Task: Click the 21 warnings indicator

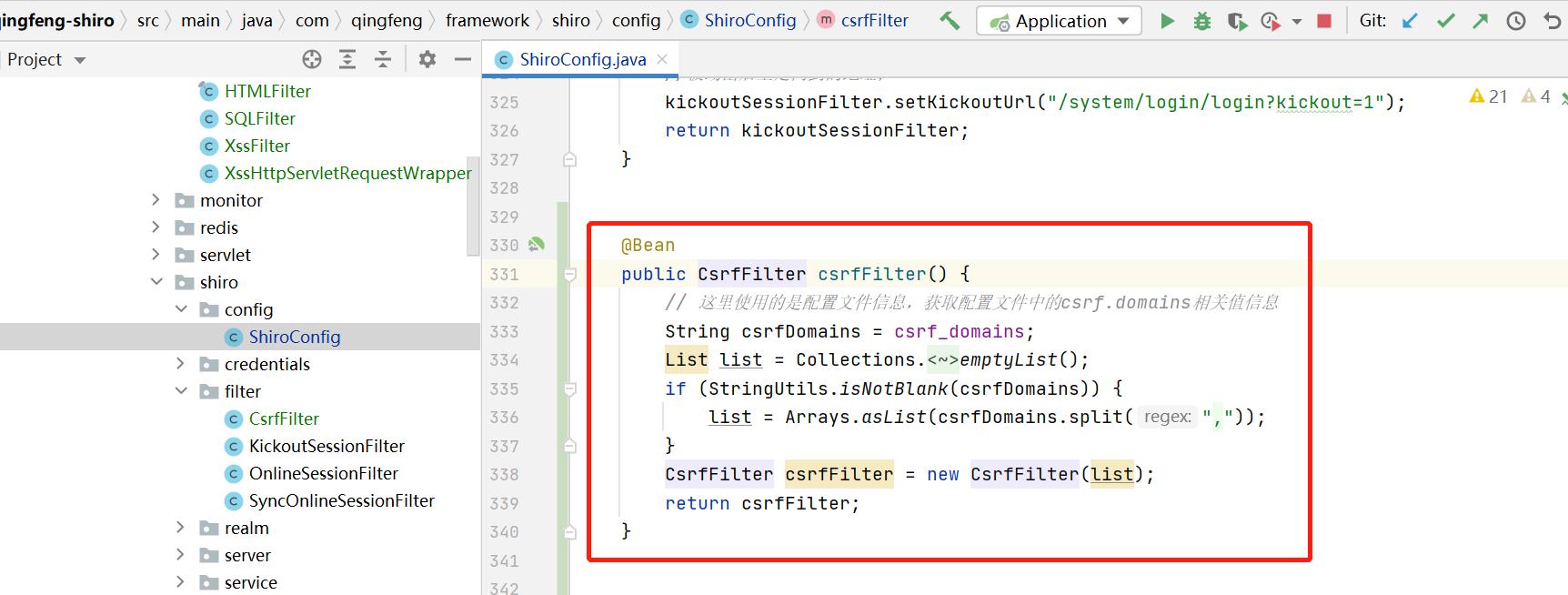Action: pyautogui.click(x=1488, y=96)
